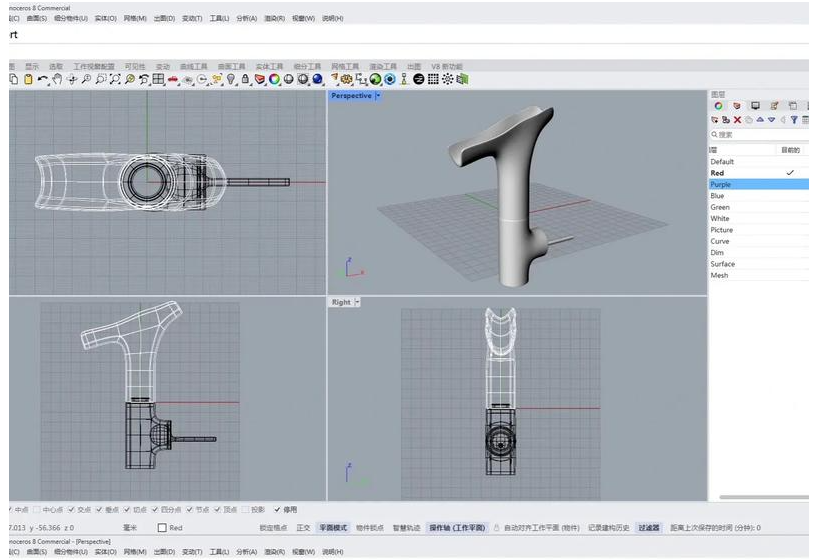Uncheck the 垂点 object snap

(x=99, y=509)
